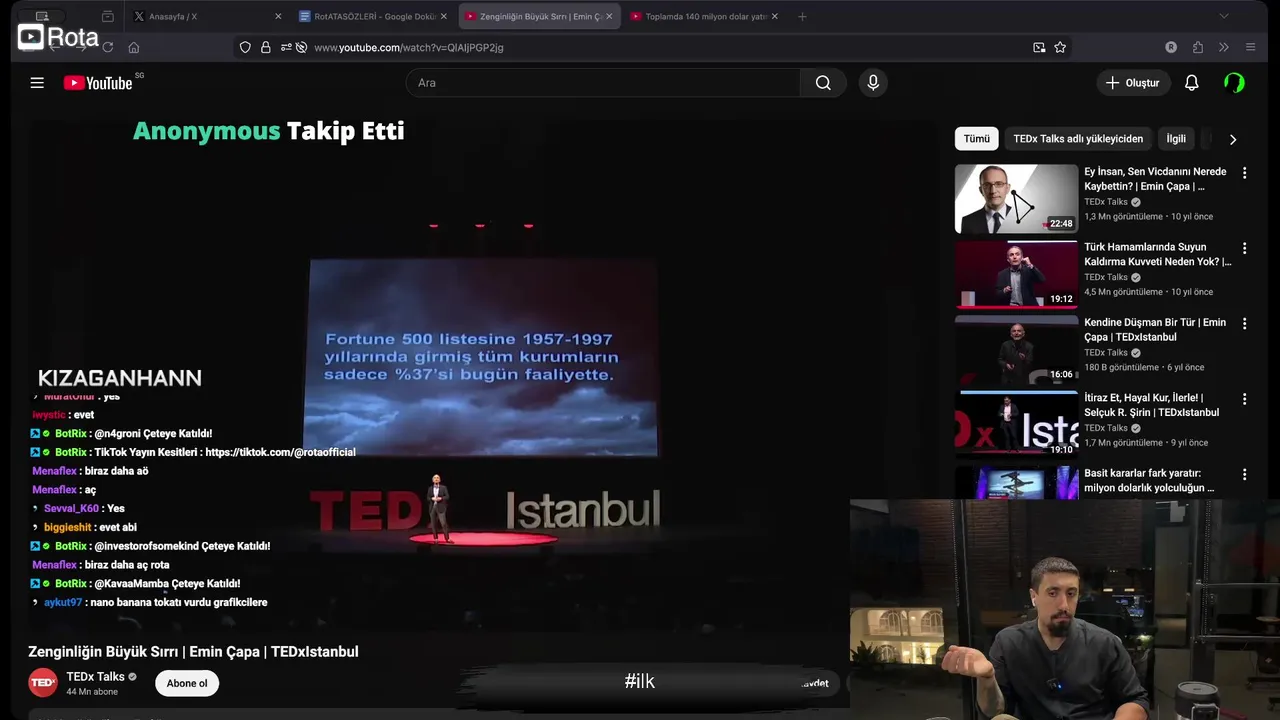The image size is (1280, 720).
Task: Reload the page with browser refresh icon
Action: pyautogui.click(x=107, y=47)
